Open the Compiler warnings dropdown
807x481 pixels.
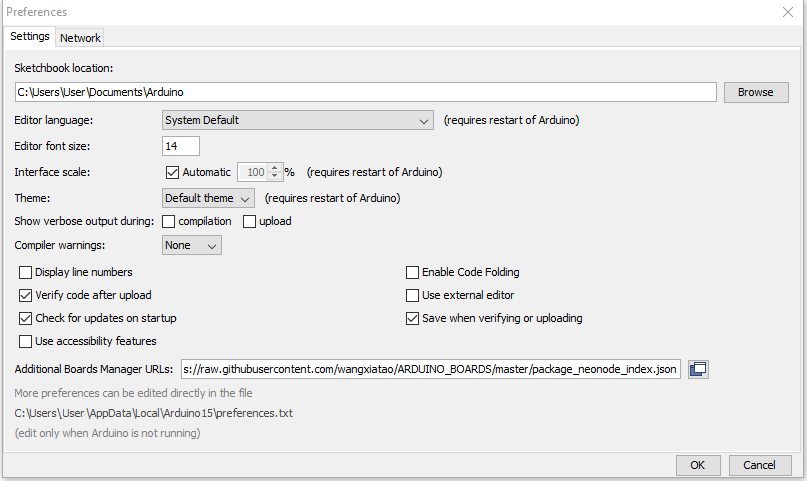click(192, 245)
